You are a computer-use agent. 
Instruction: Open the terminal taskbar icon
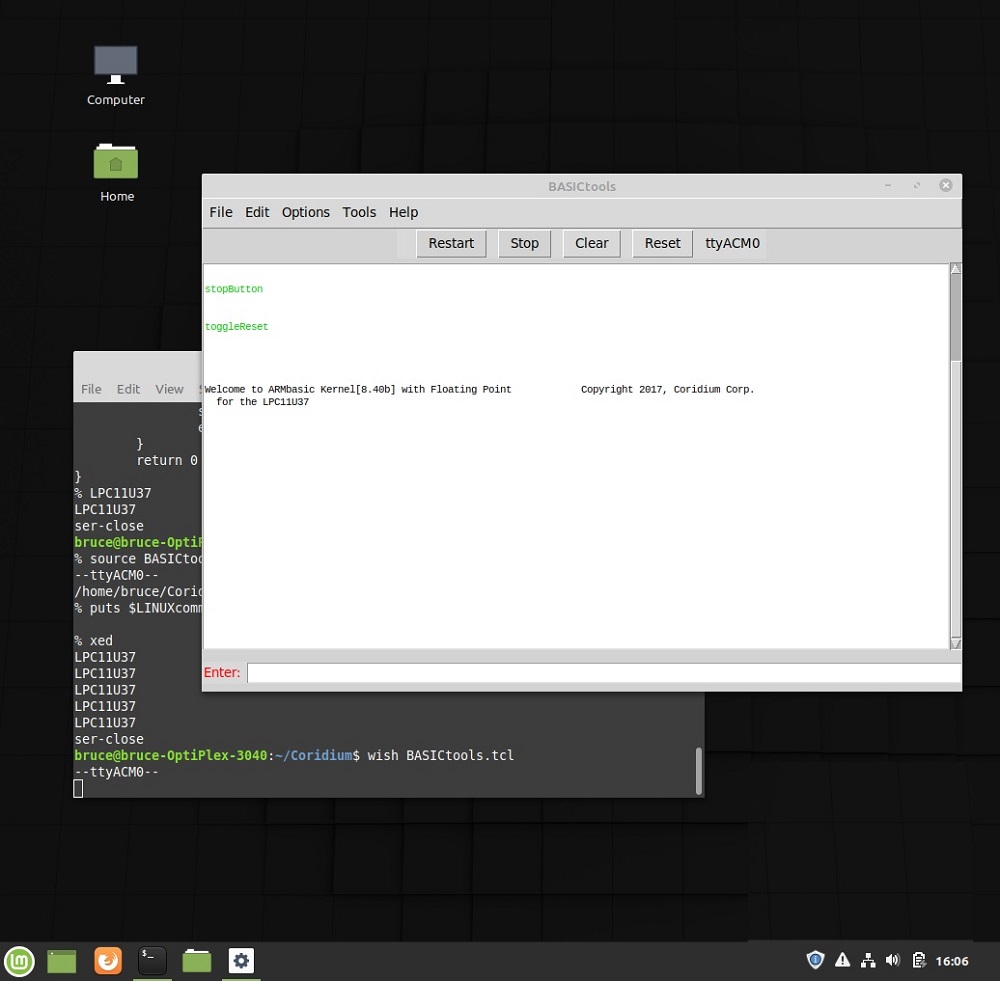[152, 961]
